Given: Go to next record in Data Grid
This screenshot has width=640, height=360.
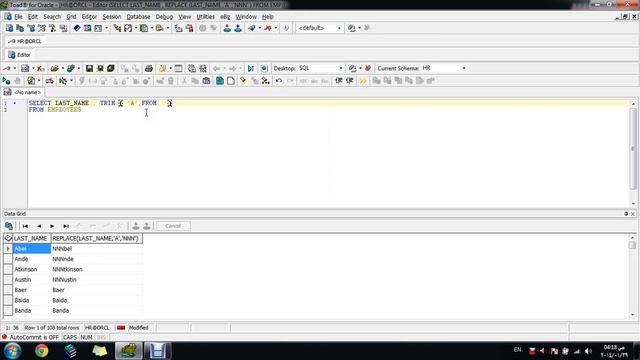Looking at the screenshot, I should [52, 226].
